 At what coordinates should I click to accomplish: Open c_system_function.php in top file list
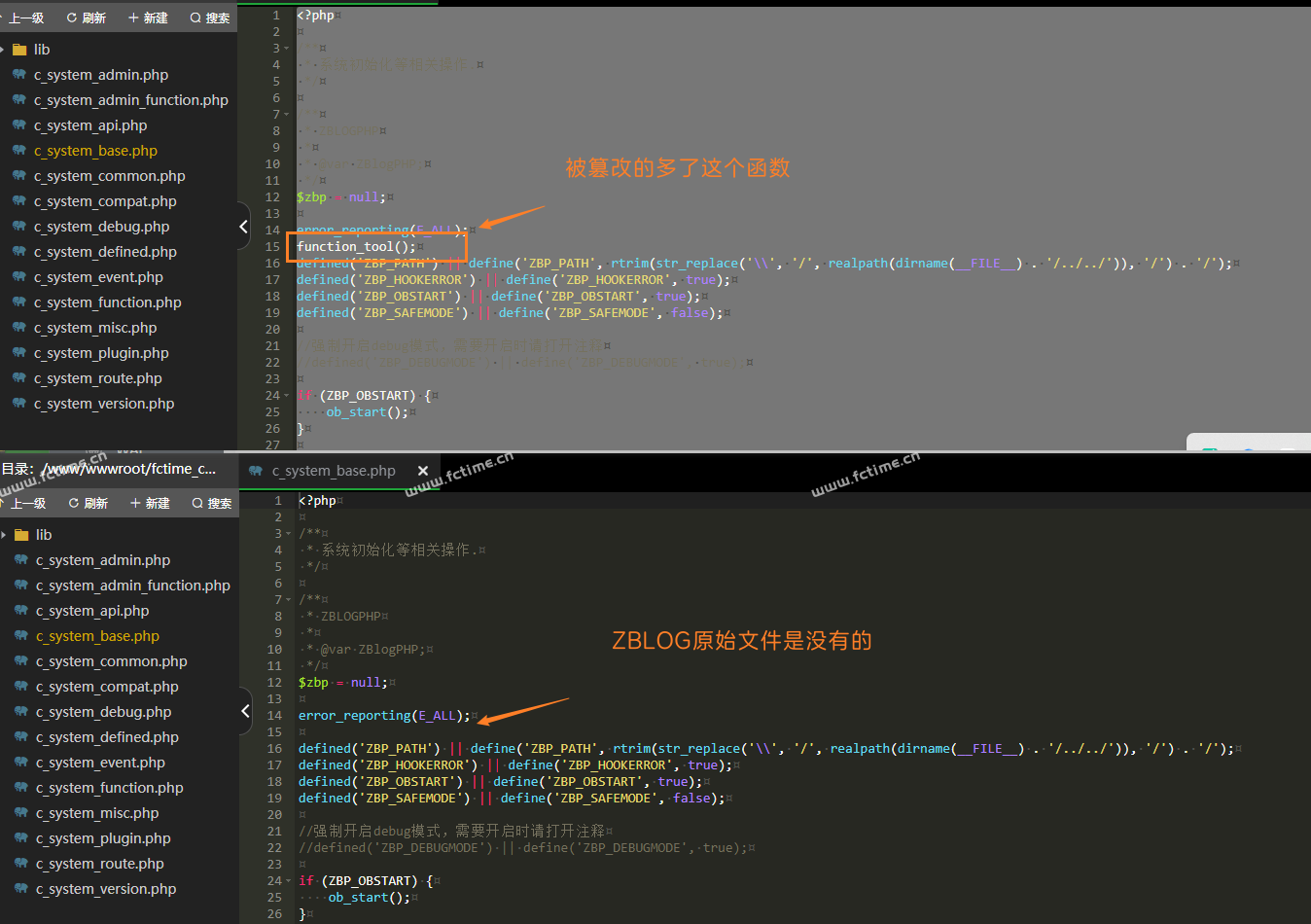[x=107, y=302]
